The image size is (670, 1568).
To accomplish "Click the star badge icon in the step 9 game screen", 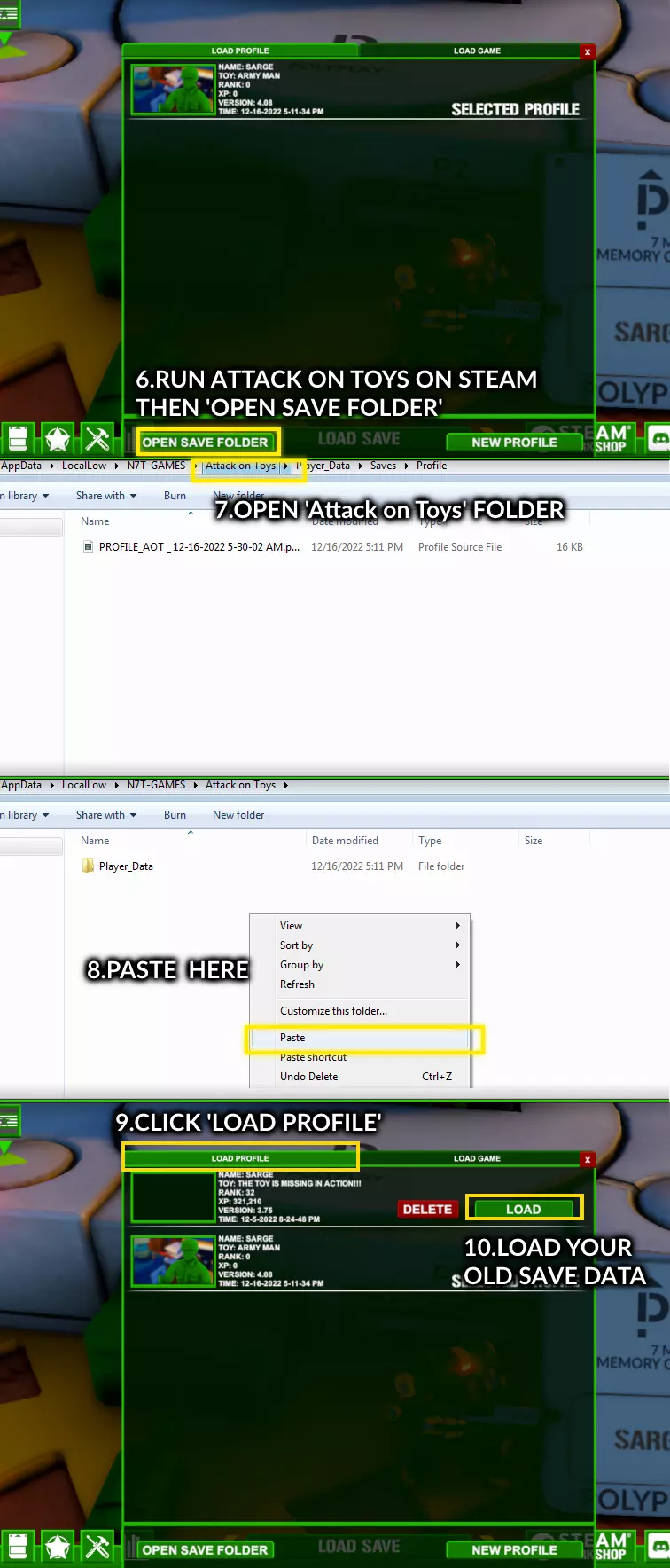I will pyautogui.click(x=58, y=1546).
